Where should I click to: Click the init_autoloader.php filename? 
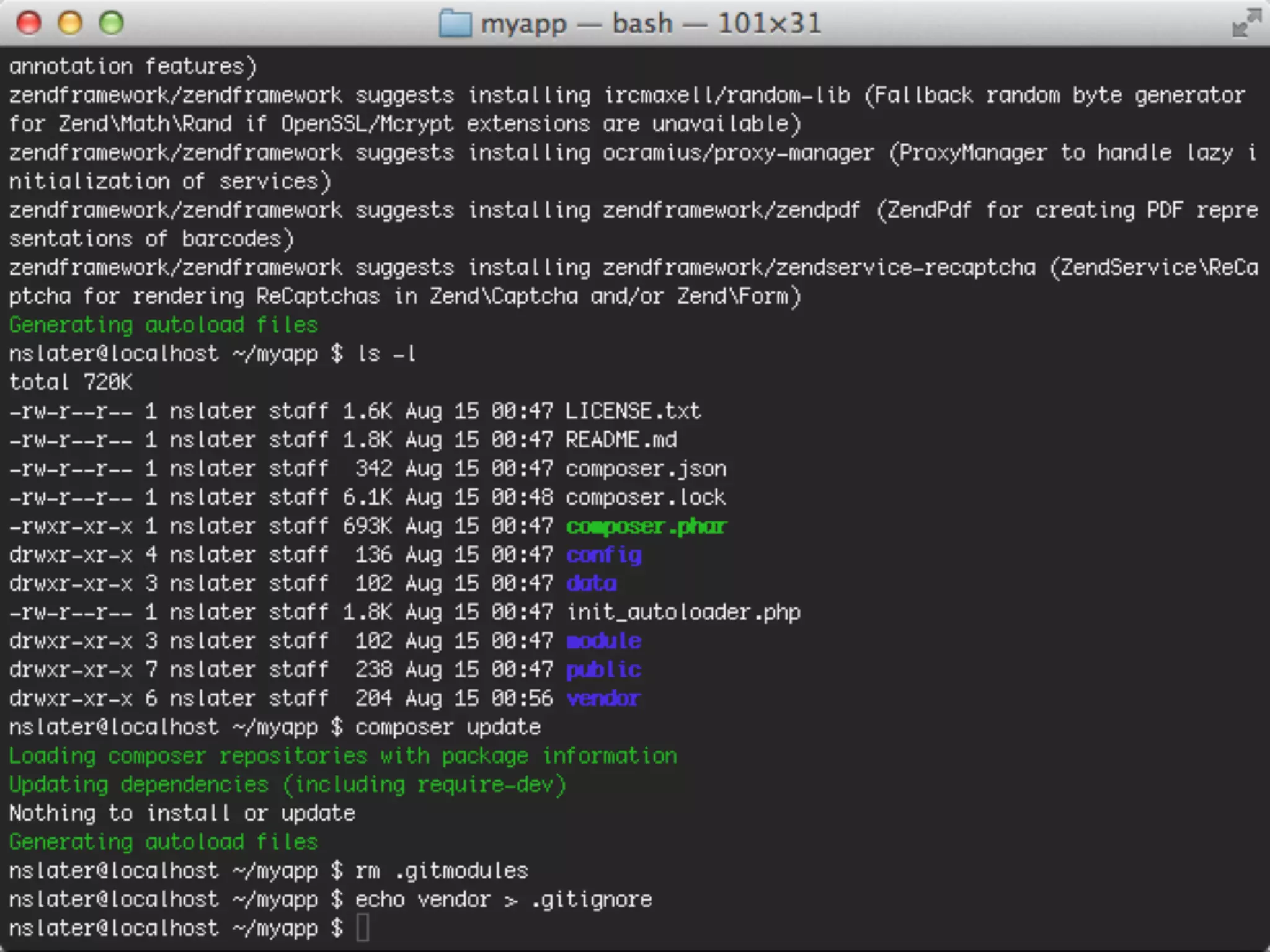pyautogui.click(x=683, y=612)
